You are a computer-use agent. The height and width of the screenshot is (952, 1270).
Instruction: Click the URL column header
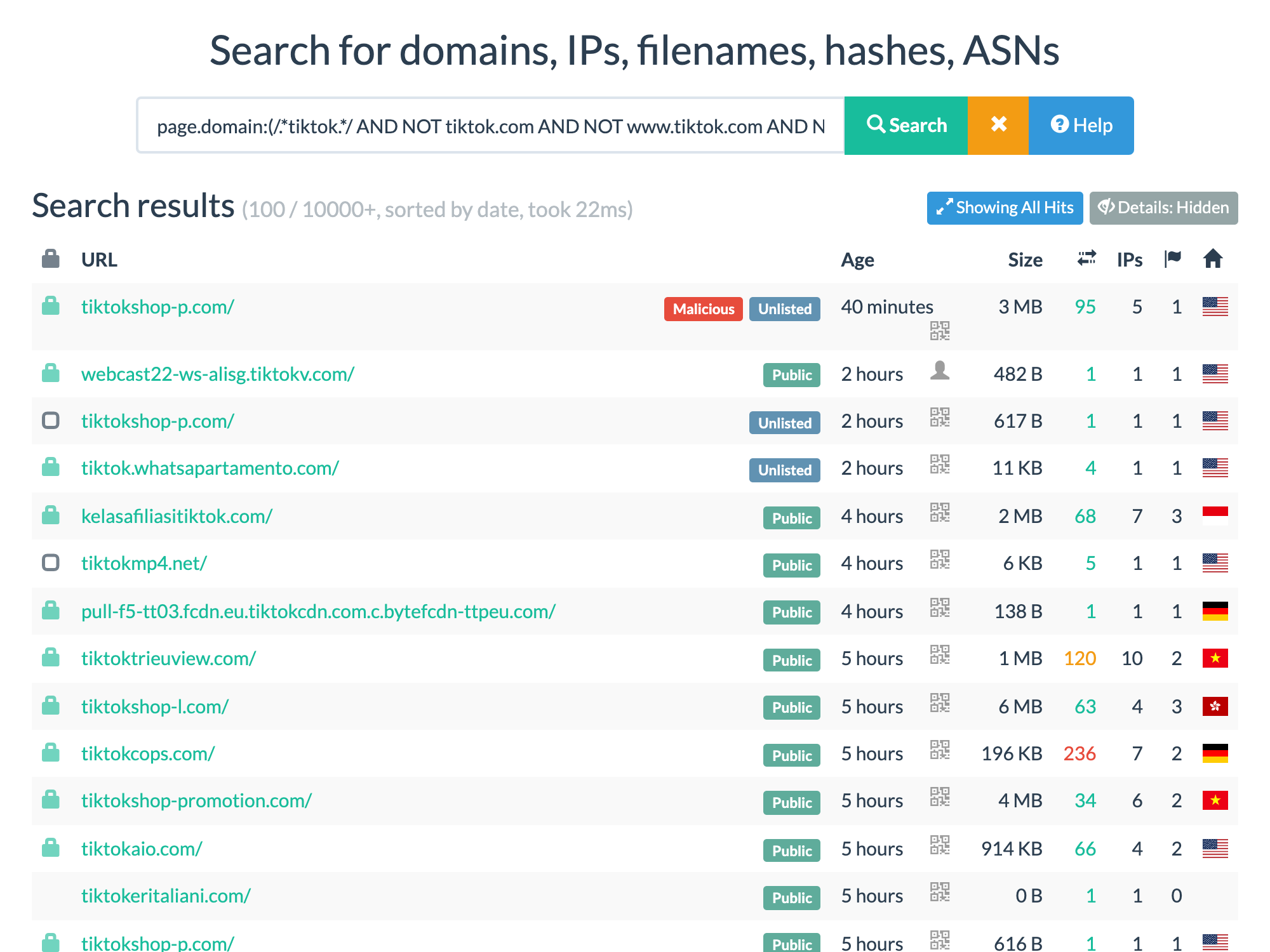click(99, 260)
